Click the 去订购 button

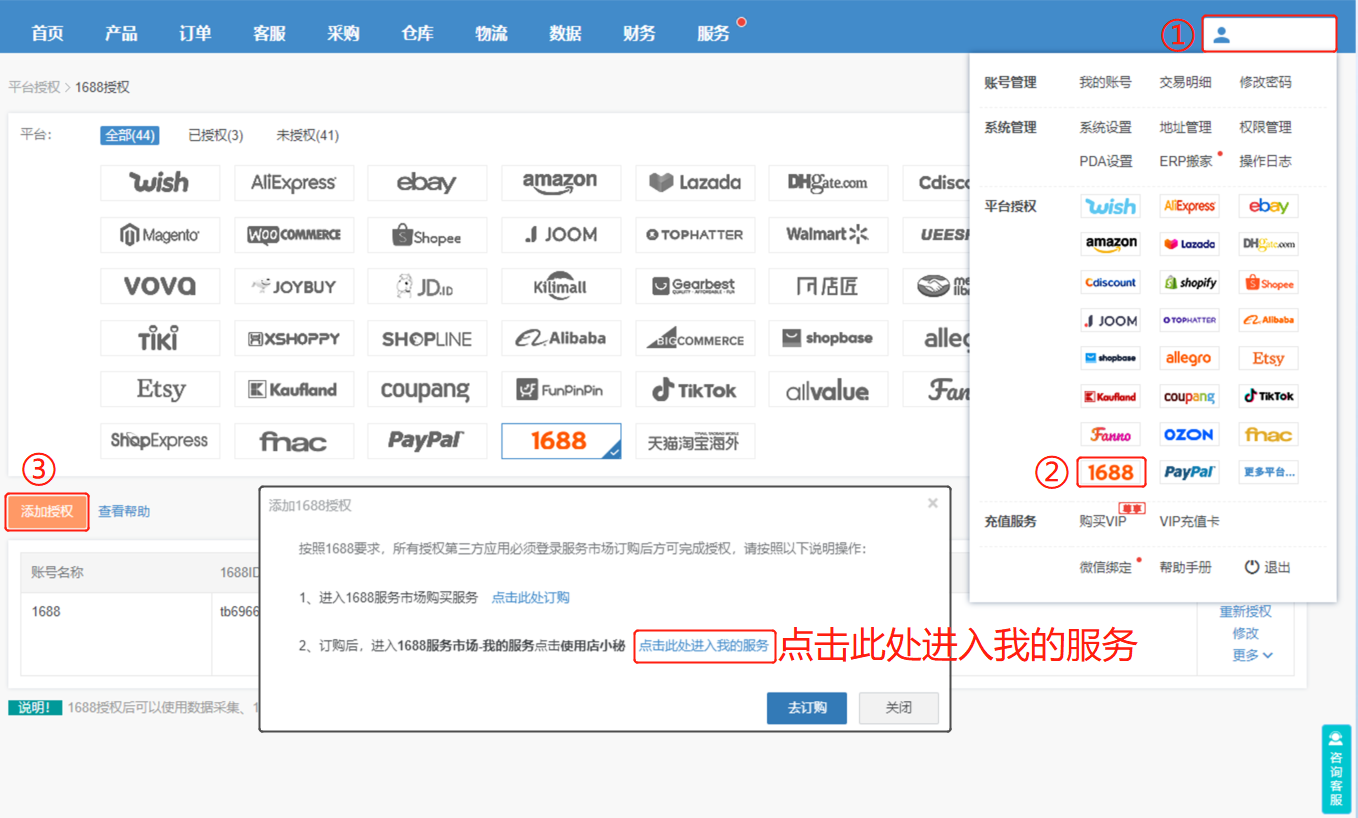tap(807, 708)
